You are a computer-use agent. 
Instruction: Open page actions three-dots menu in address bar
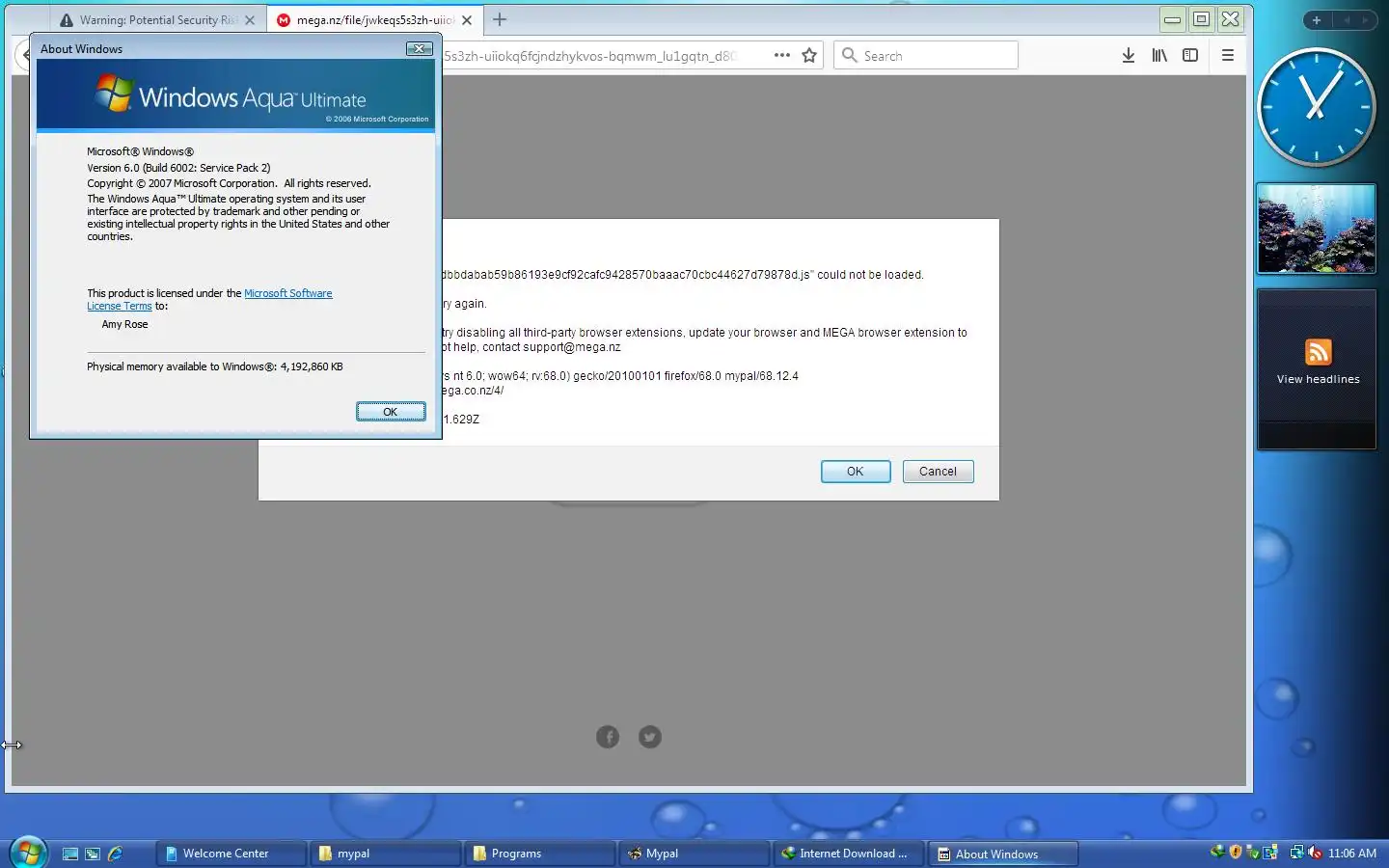pyautogui.click(x=782, y=55)
